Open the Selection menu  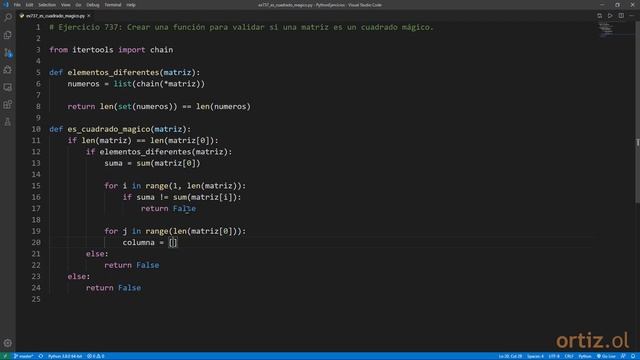(x=47, y=5)
